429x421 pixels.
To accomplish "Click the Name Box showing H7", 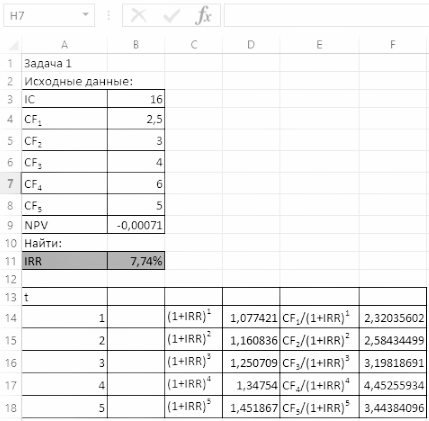I will tap(49, 15).
